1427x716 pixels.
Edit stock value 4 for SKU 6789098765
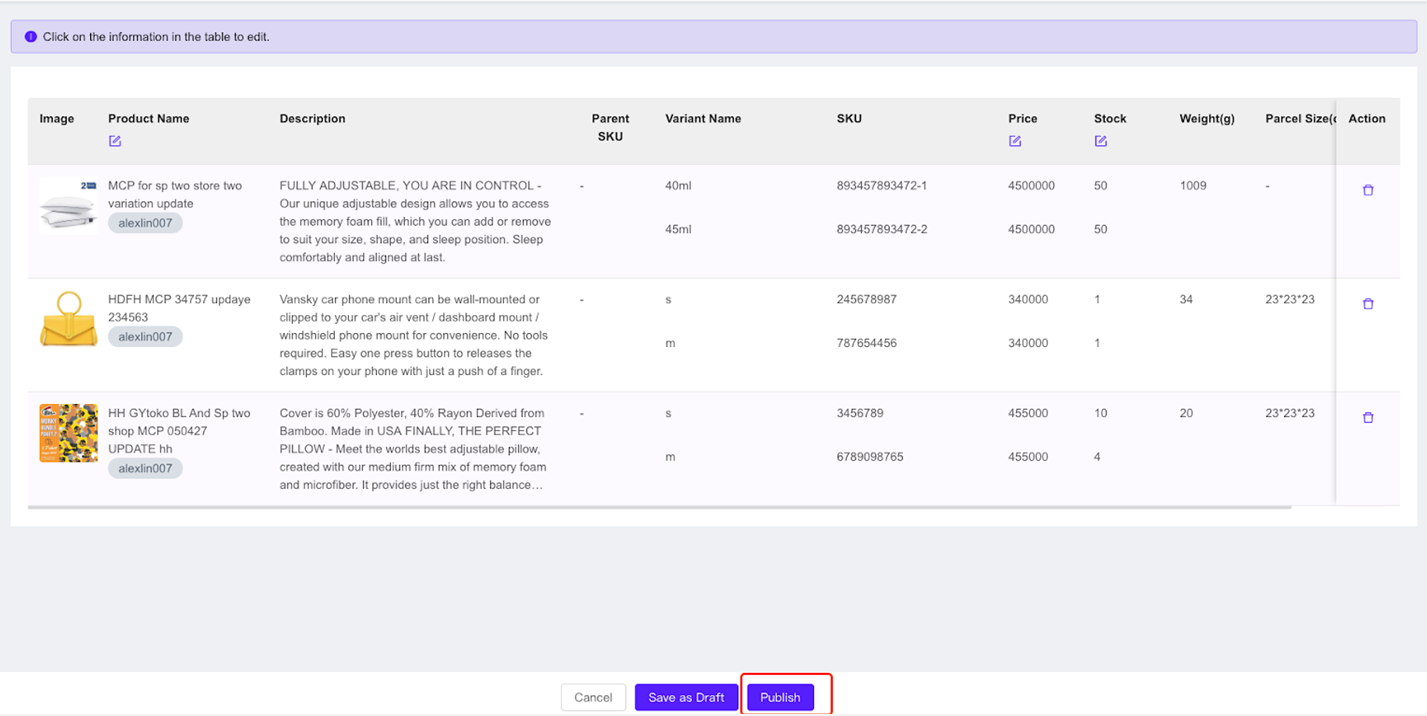tap(1097, 457)
